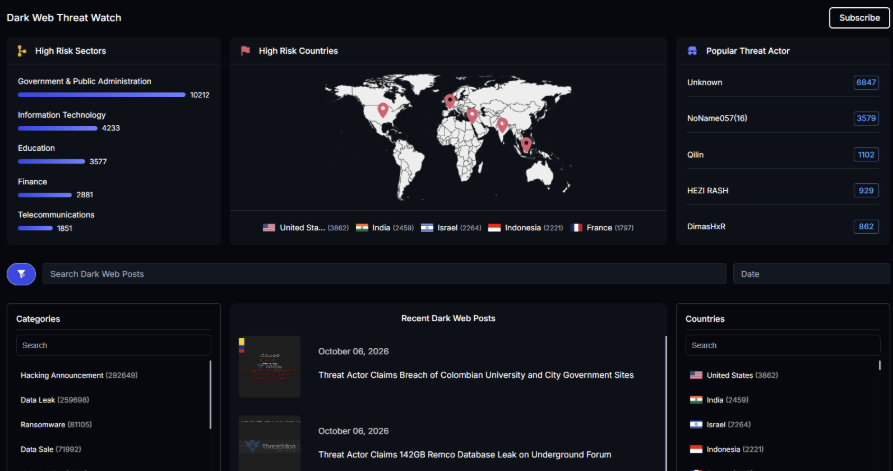Image resolution: width=893 pixels, height=471 pixels.
Task: Click Indonesia flag in Countries list
Action: (696, 449)
